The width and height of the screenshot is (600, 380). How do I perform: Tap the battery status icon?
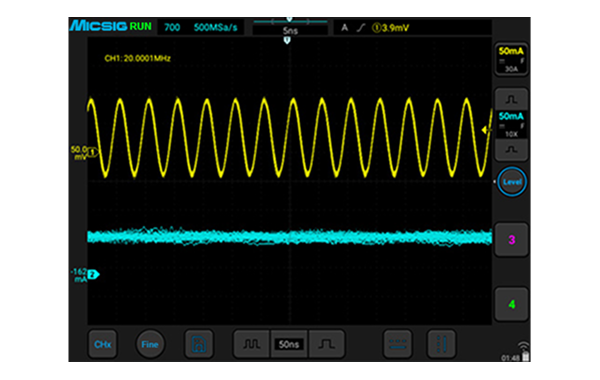point(526,357)
